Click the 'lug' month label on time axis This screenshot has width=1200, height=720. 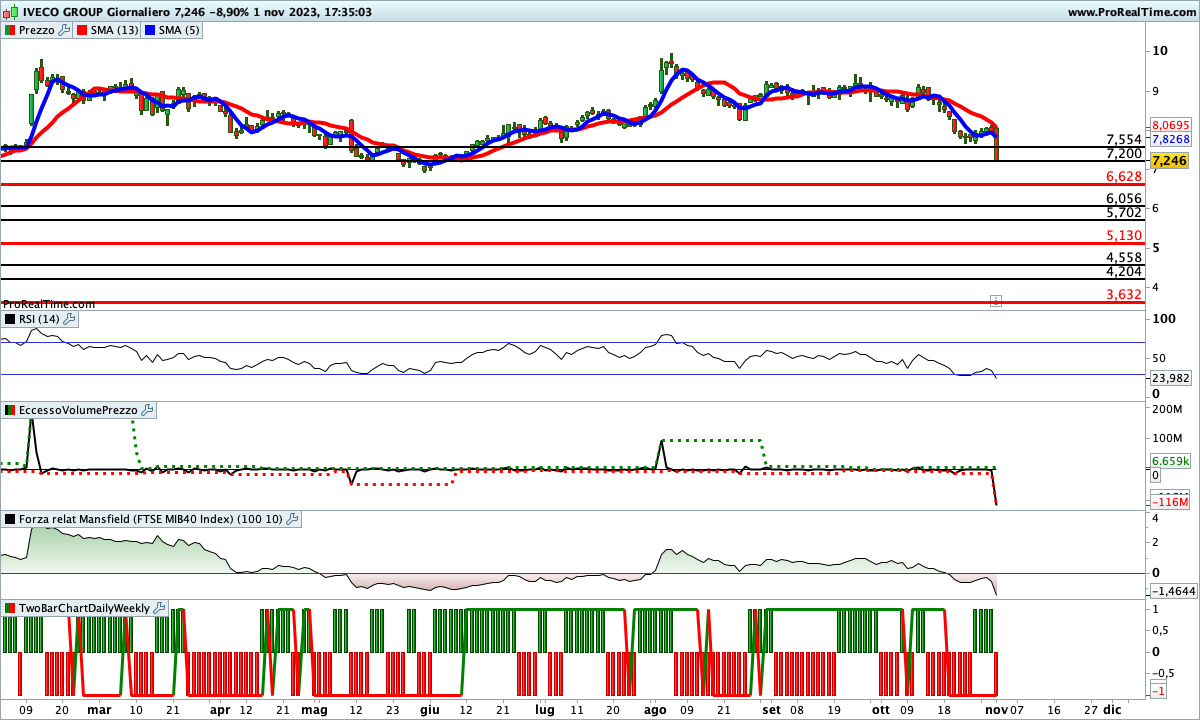click(x=544, y=708)
